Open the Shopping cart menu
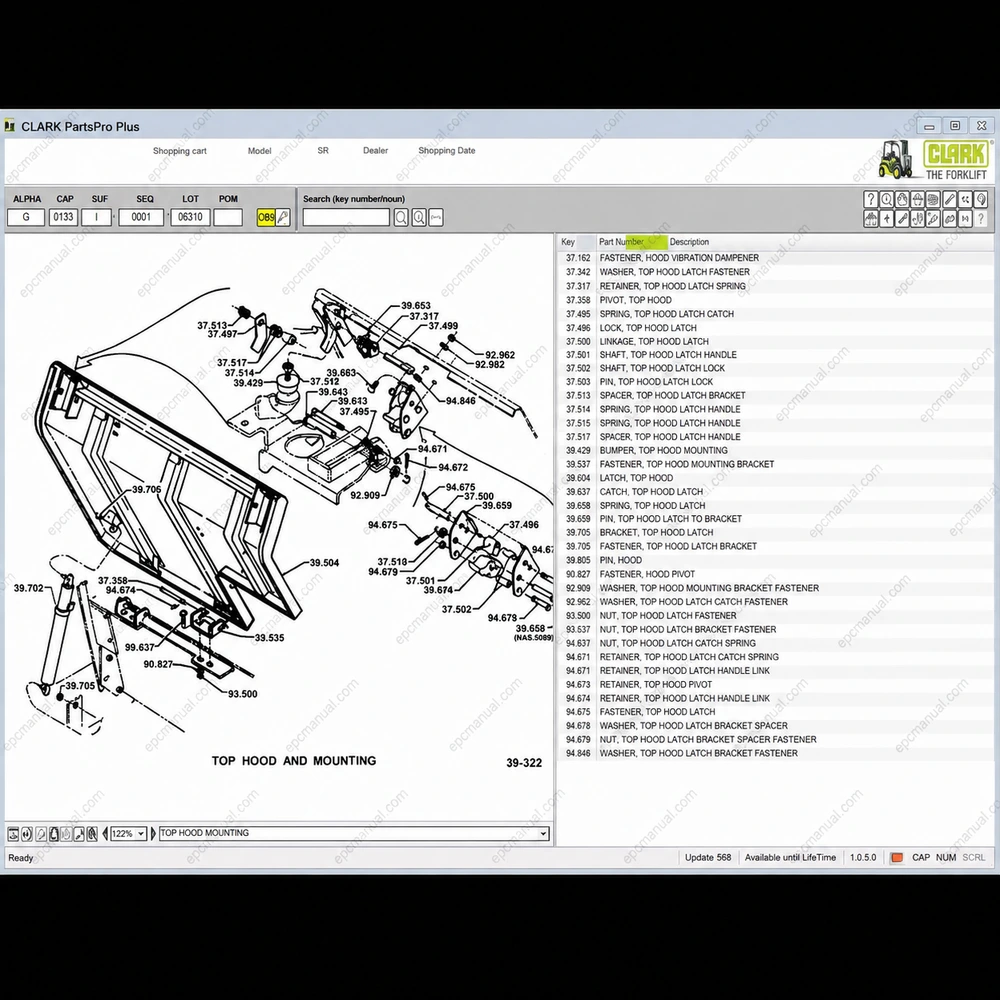The width and height of the screenshot is (1000, 1000). tap(180, 151)
